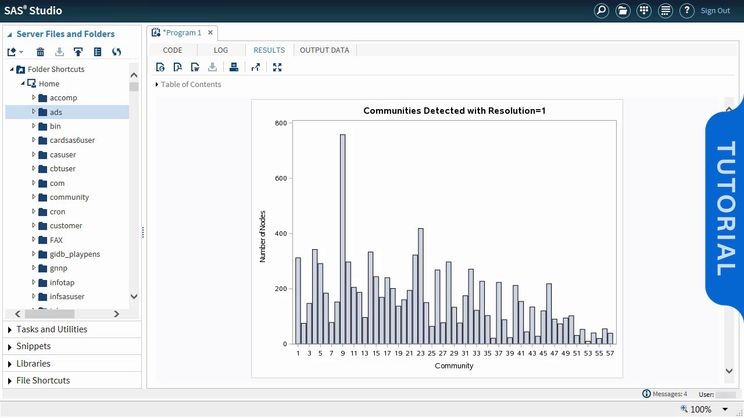Click the zoom magnifier icon in status bar
The width and height of the screenshot is (744, 418).
(x=684, y=409)
